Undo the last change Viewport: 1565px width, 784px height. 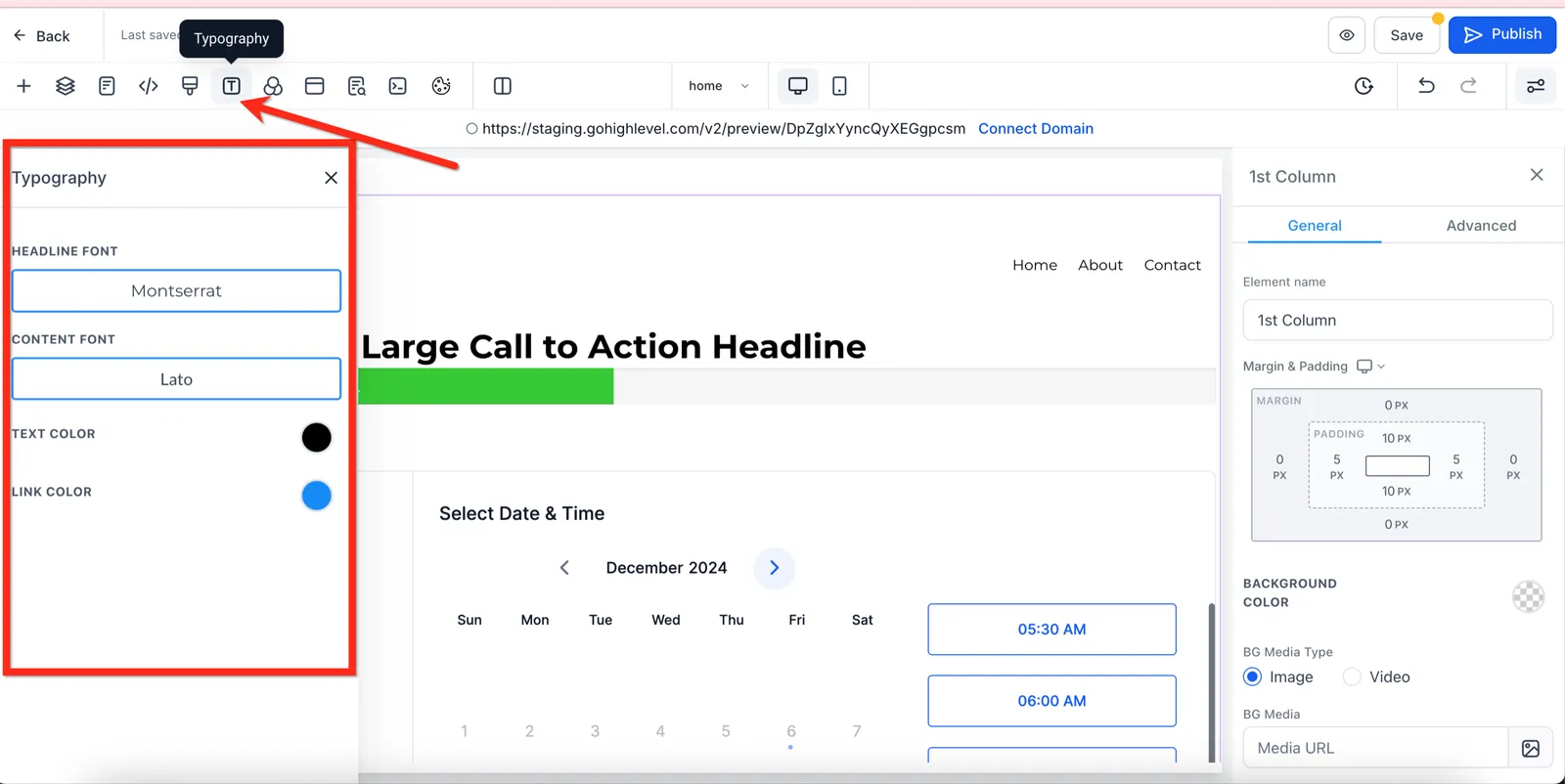(1426, 86)
